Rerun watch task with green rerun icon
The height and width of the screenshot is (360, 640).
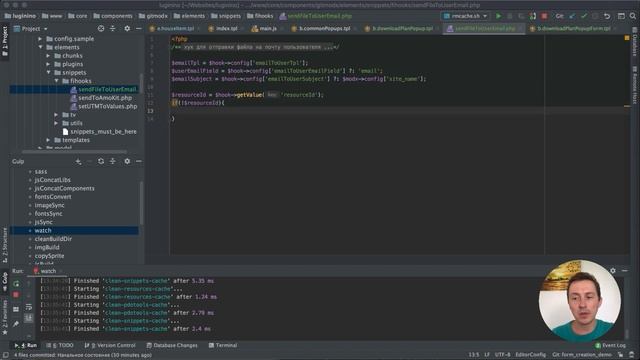(x=16, y=283)
